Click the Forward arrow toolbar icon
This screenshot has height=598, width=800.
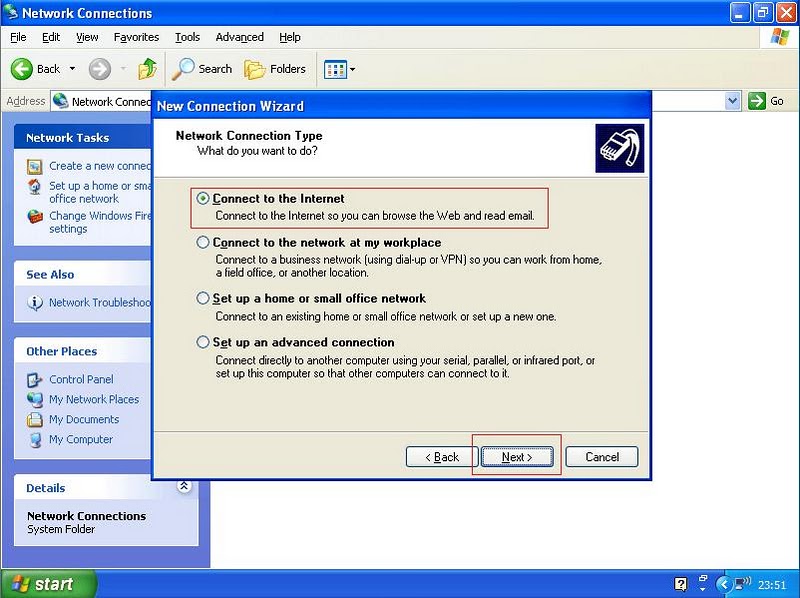99,69
